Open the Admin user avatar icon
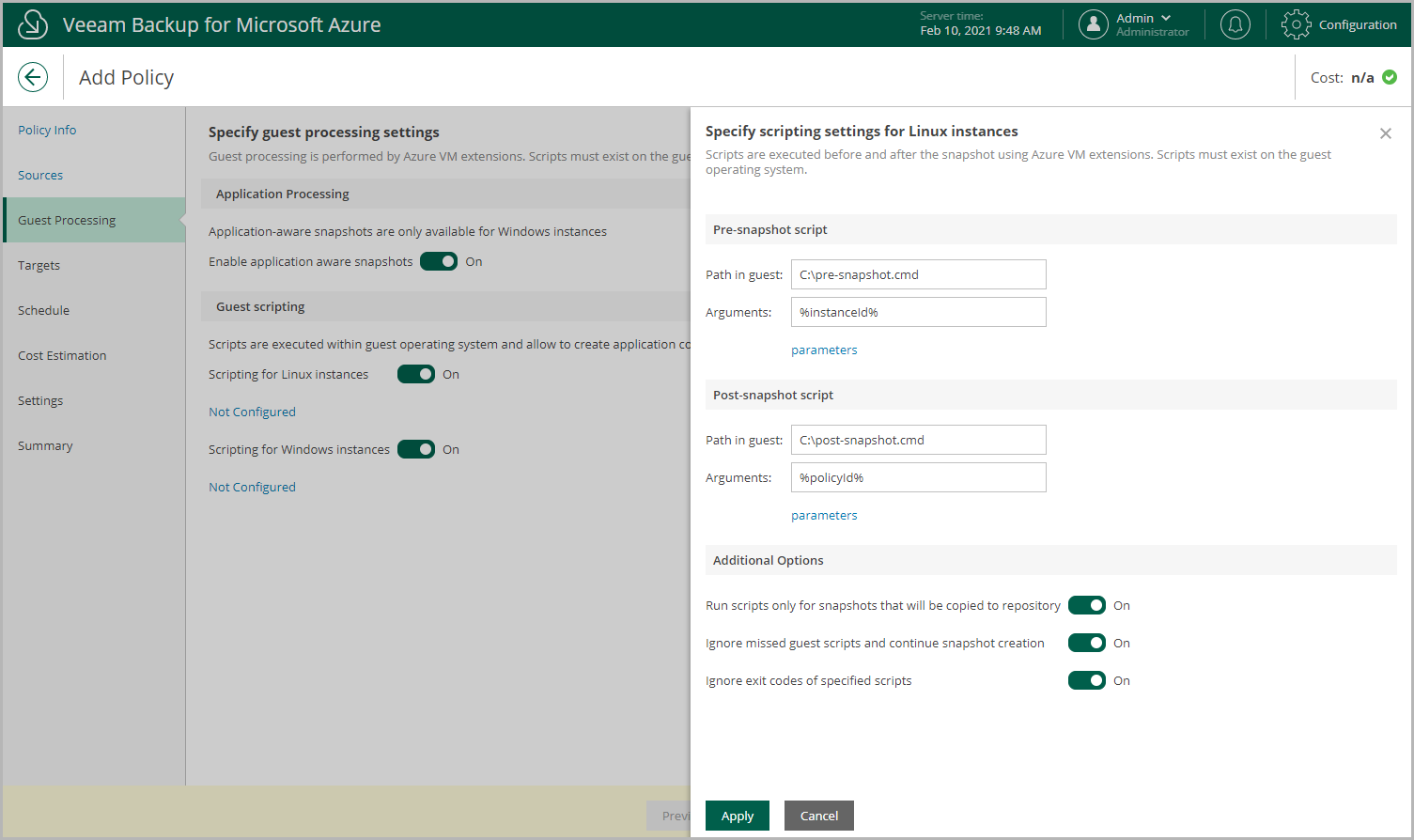 click(x=1093, y=24)
